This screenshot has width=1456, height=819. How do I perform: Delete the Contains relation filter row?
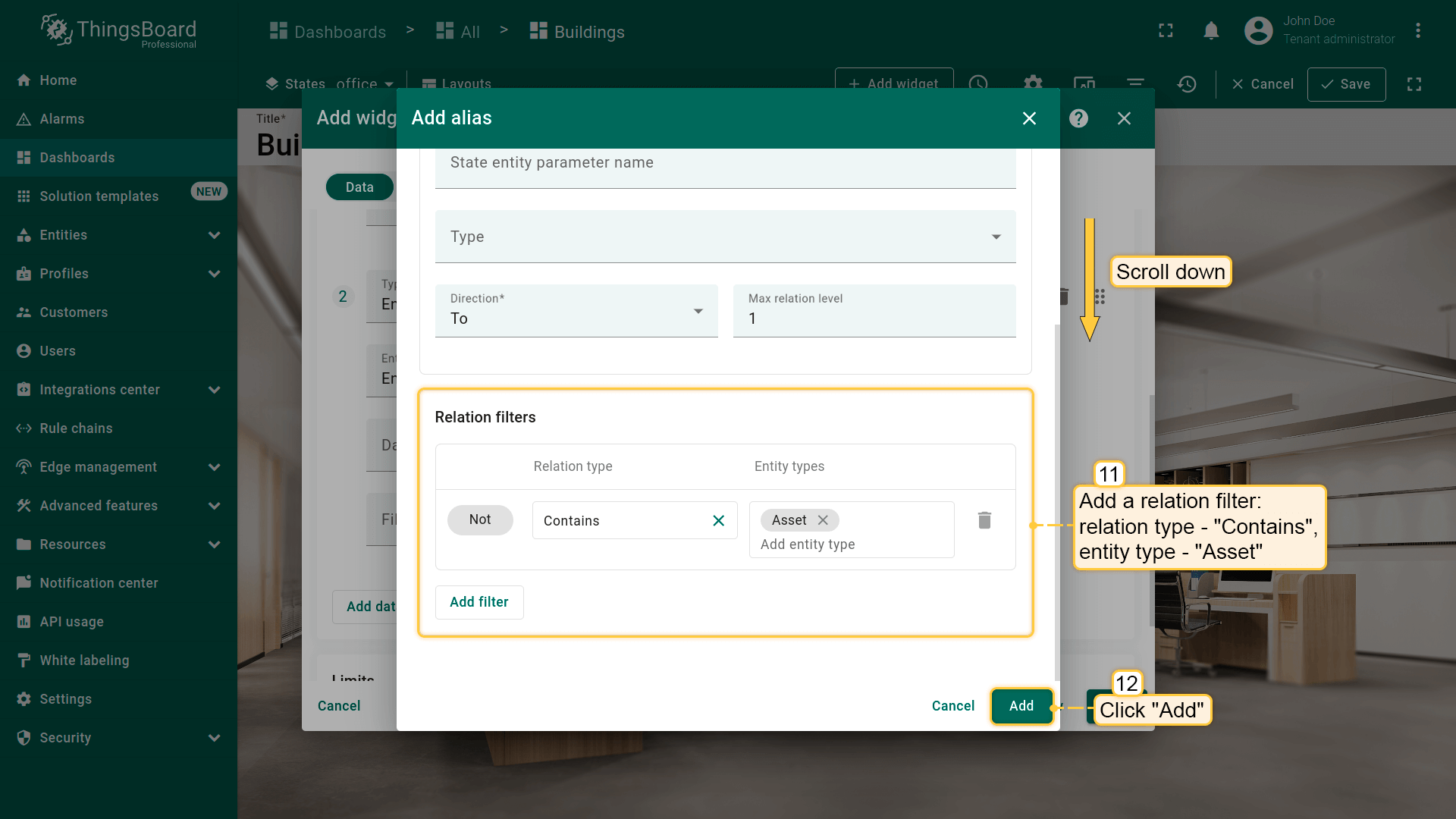(984, 520)
